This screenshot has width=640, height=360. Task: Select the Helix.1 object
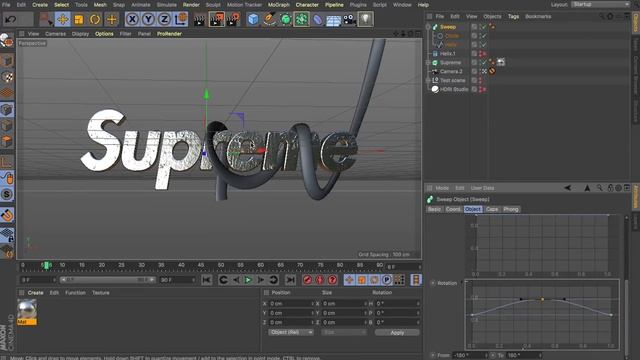(x=448, y=53)
